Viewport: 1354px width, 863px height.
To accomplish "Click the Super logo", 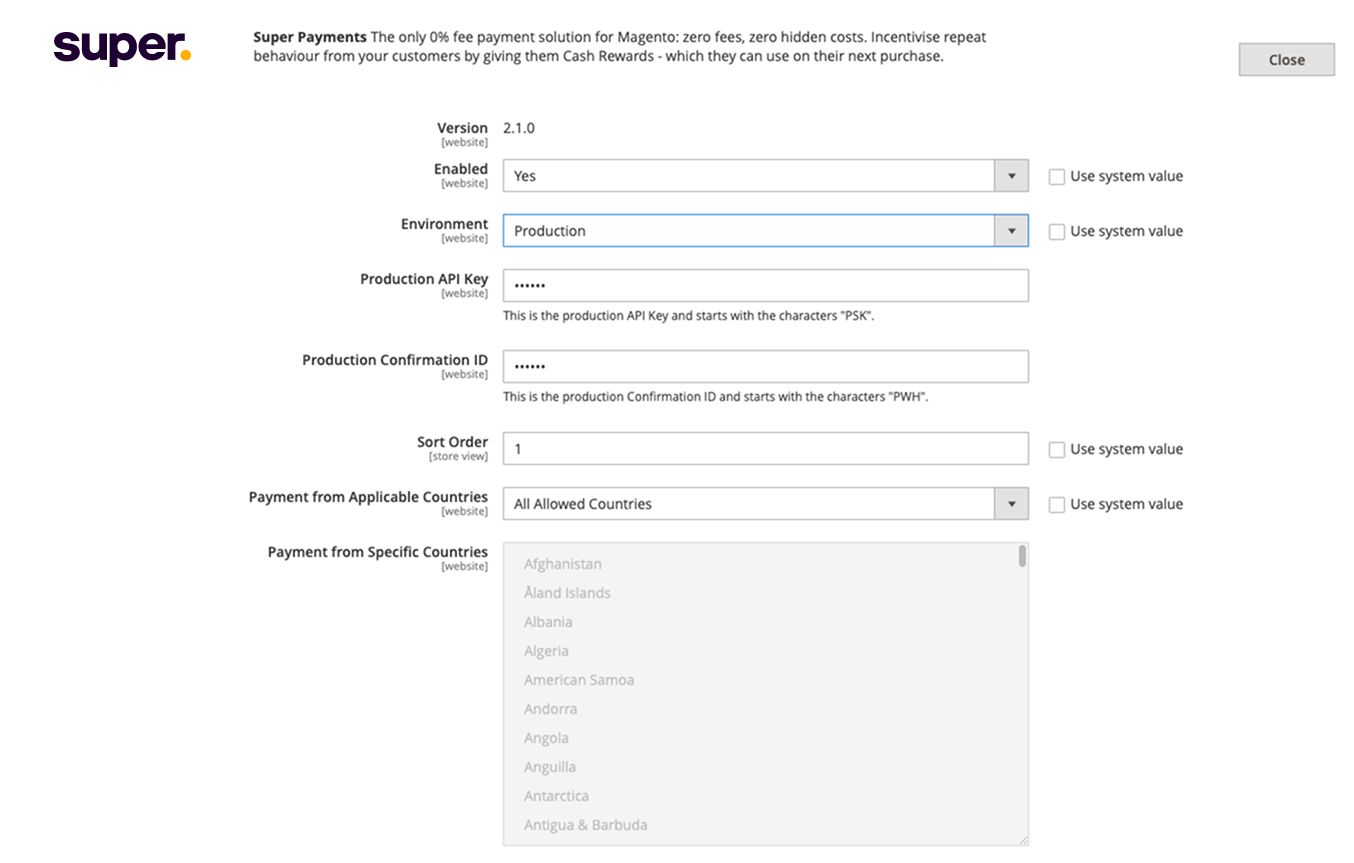I will 121,47.
